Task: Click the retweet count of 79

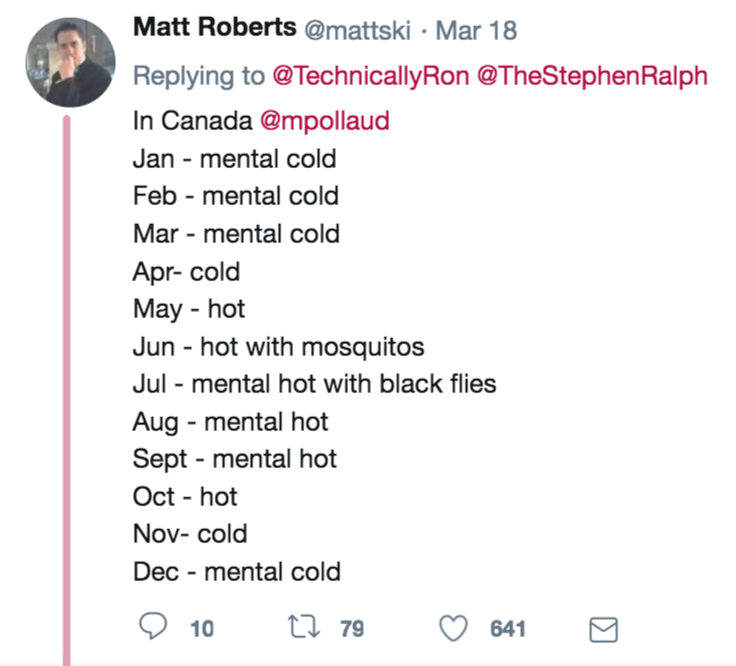Action: tap(351, 629)
